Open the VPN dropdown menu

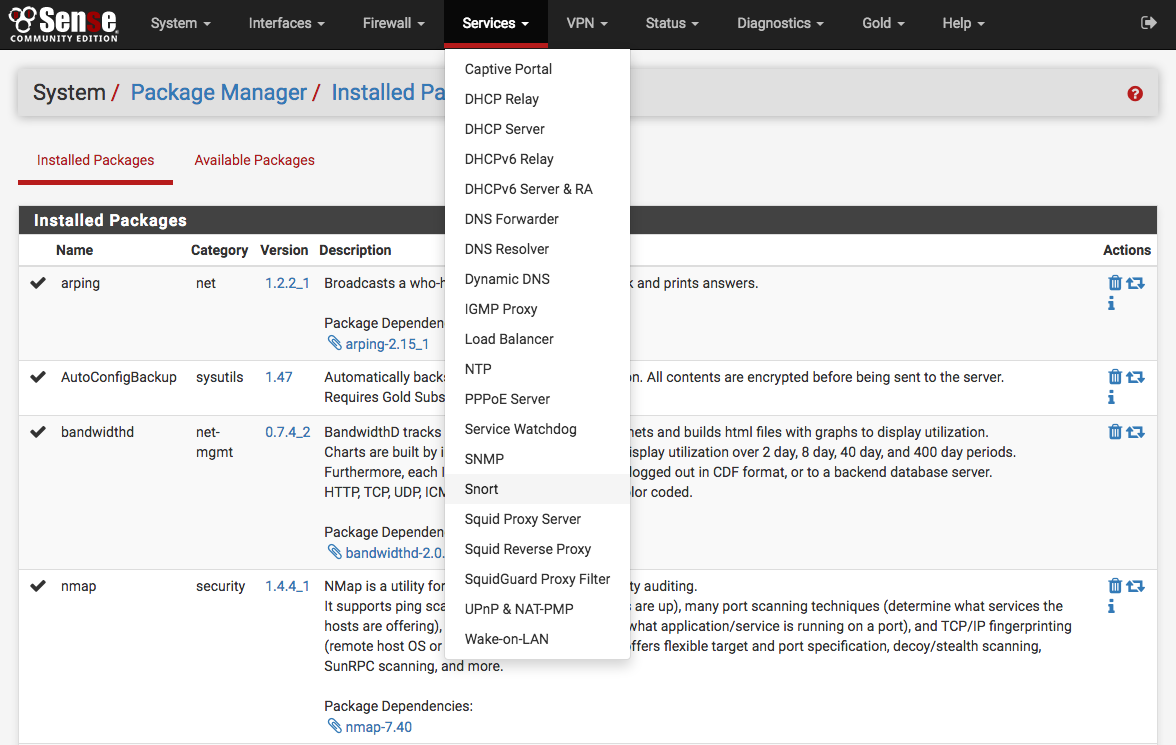[586, 23]
